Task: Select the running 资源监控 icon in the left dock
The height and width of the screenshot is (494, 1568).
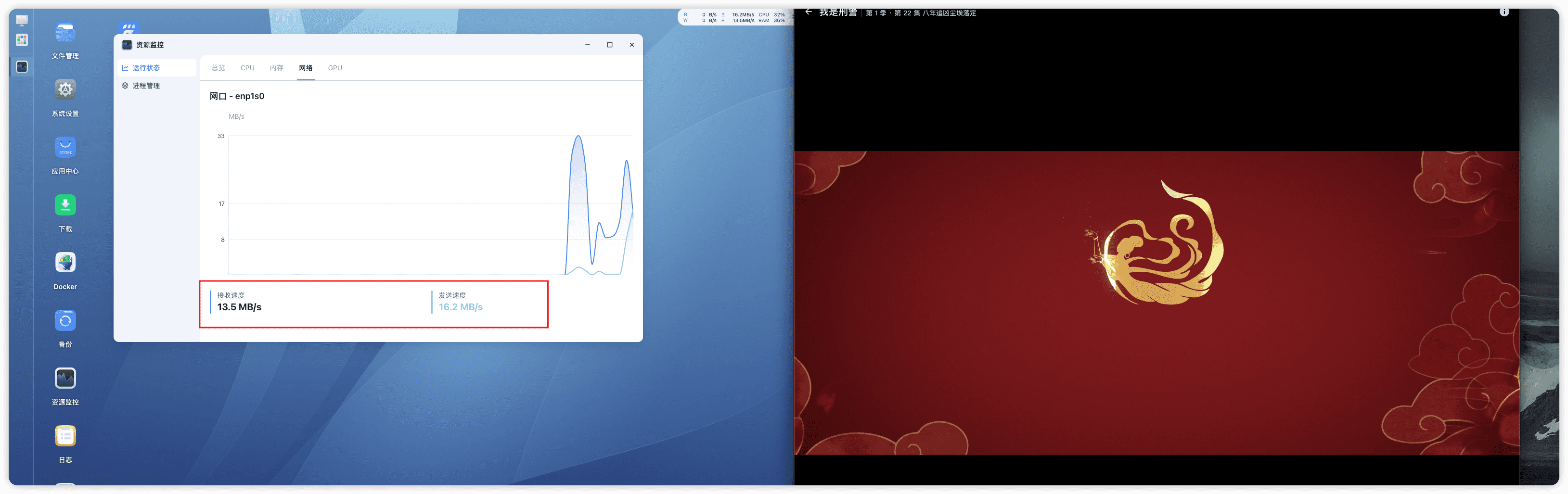Action: 22,67
